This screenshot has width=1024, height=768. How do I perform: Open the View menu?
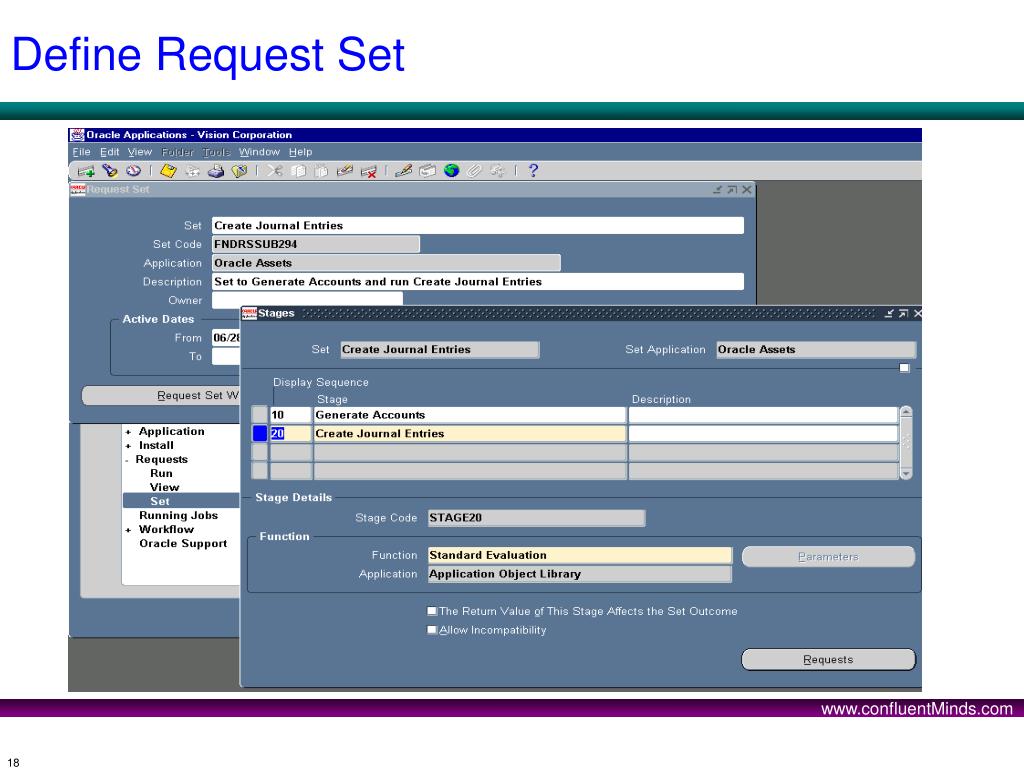(140, 152)
